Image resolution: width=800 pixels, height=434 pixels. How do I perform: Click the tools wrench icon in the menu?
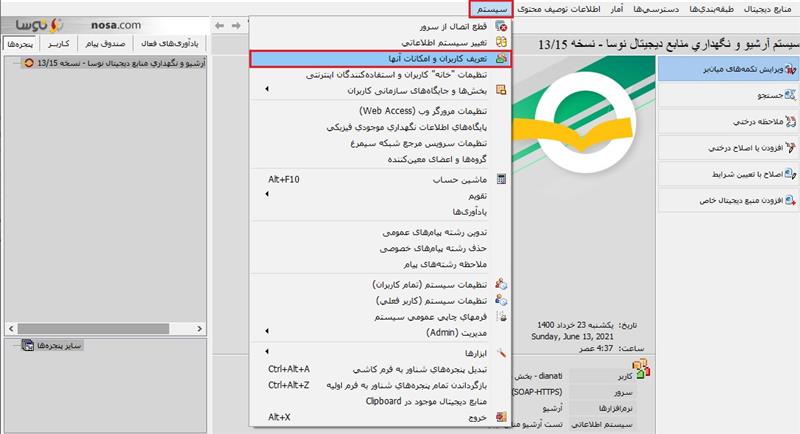[x=501, y=353]
